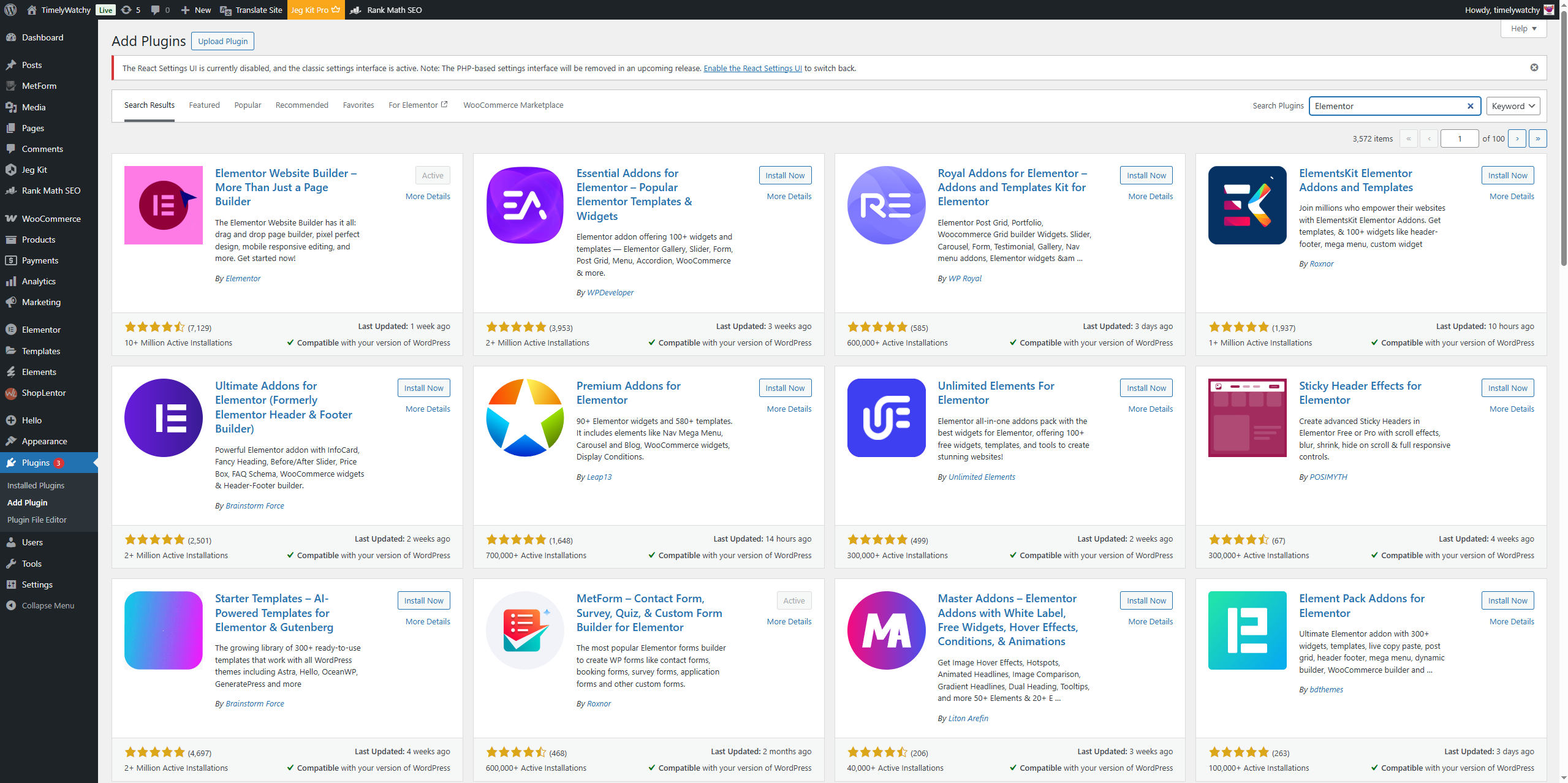Viewport: 1568px width, 783px height.
Task: Open the Keyword search type dropdown
Action: click(x=1512, y=106)
